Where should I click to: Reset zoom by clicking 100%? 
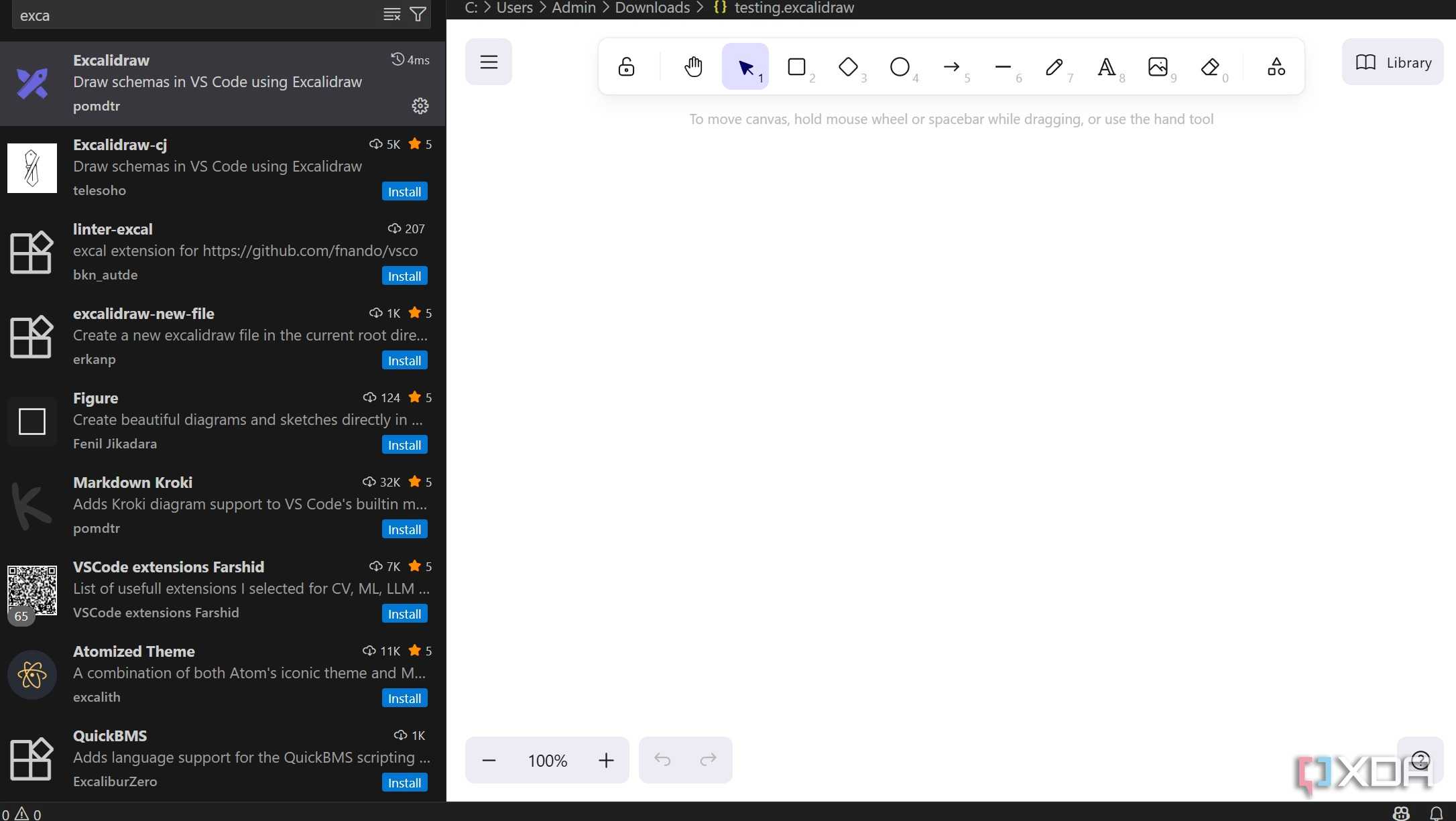(547, 760)
